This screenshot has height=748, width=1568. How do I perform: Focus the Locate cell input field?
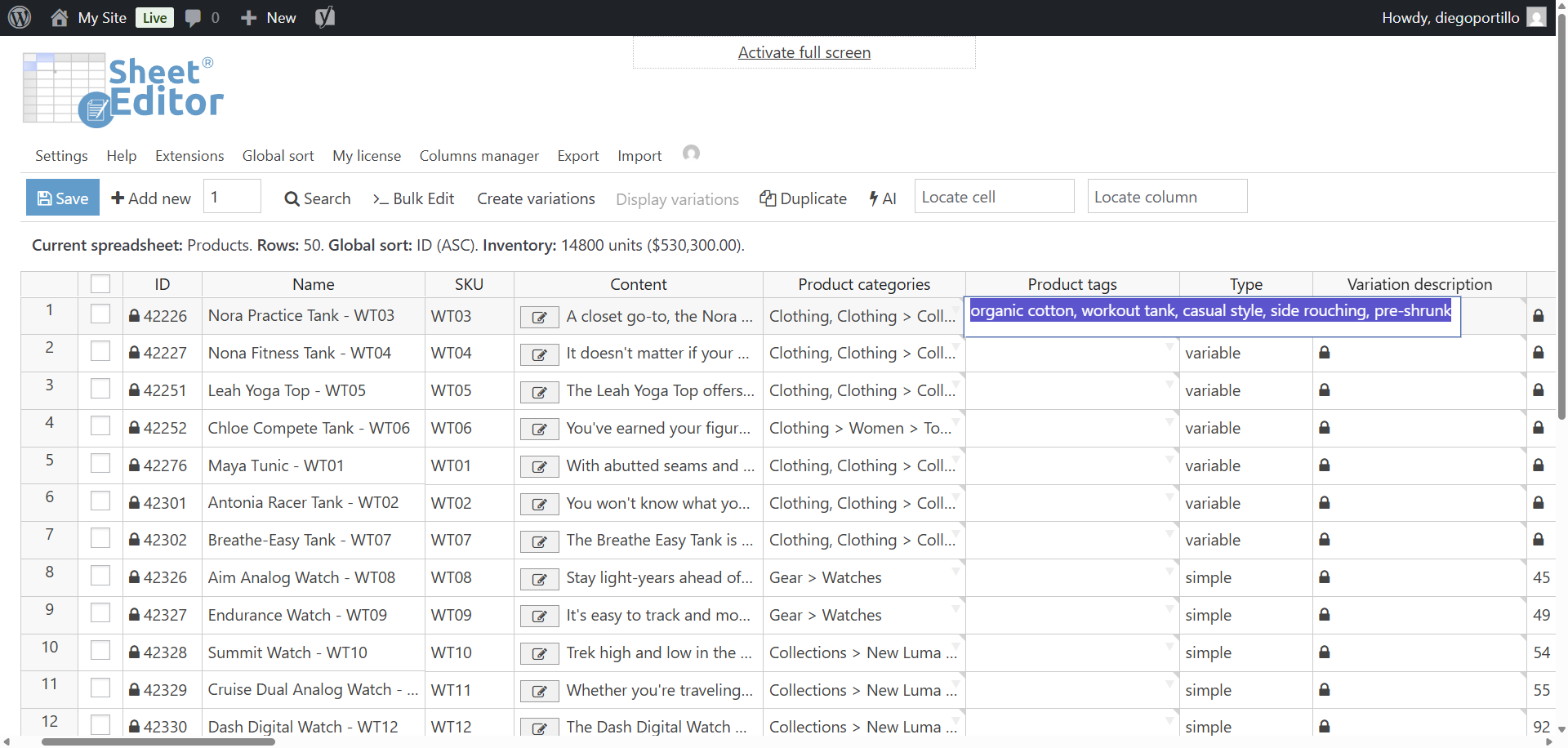(x=993, y=197)
